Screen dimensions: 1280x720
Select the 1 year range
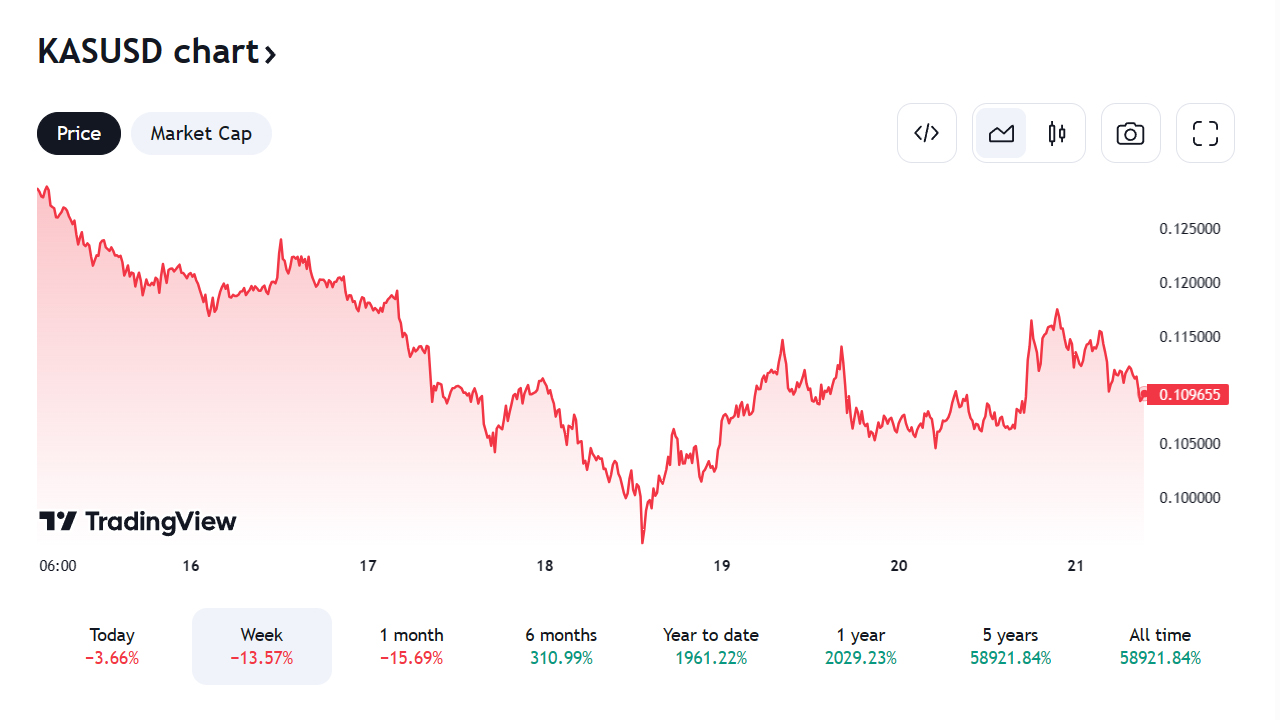pos(861,646)
